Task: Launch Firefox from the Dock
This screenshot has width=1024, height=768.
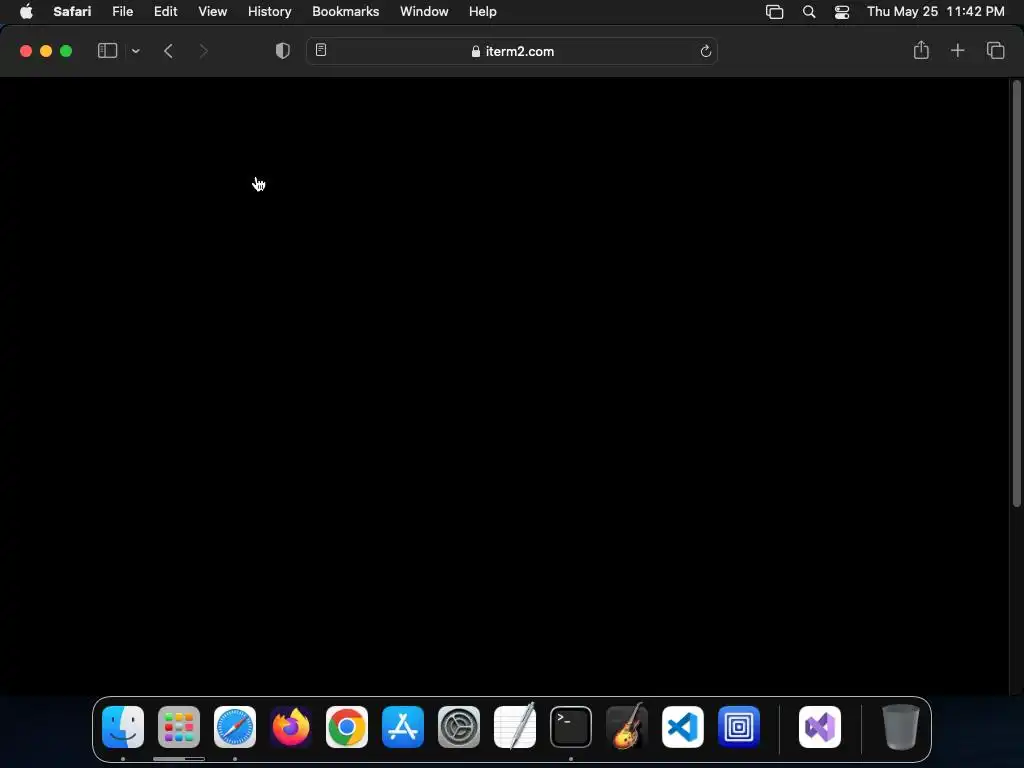Action: [x=291, y=726]
